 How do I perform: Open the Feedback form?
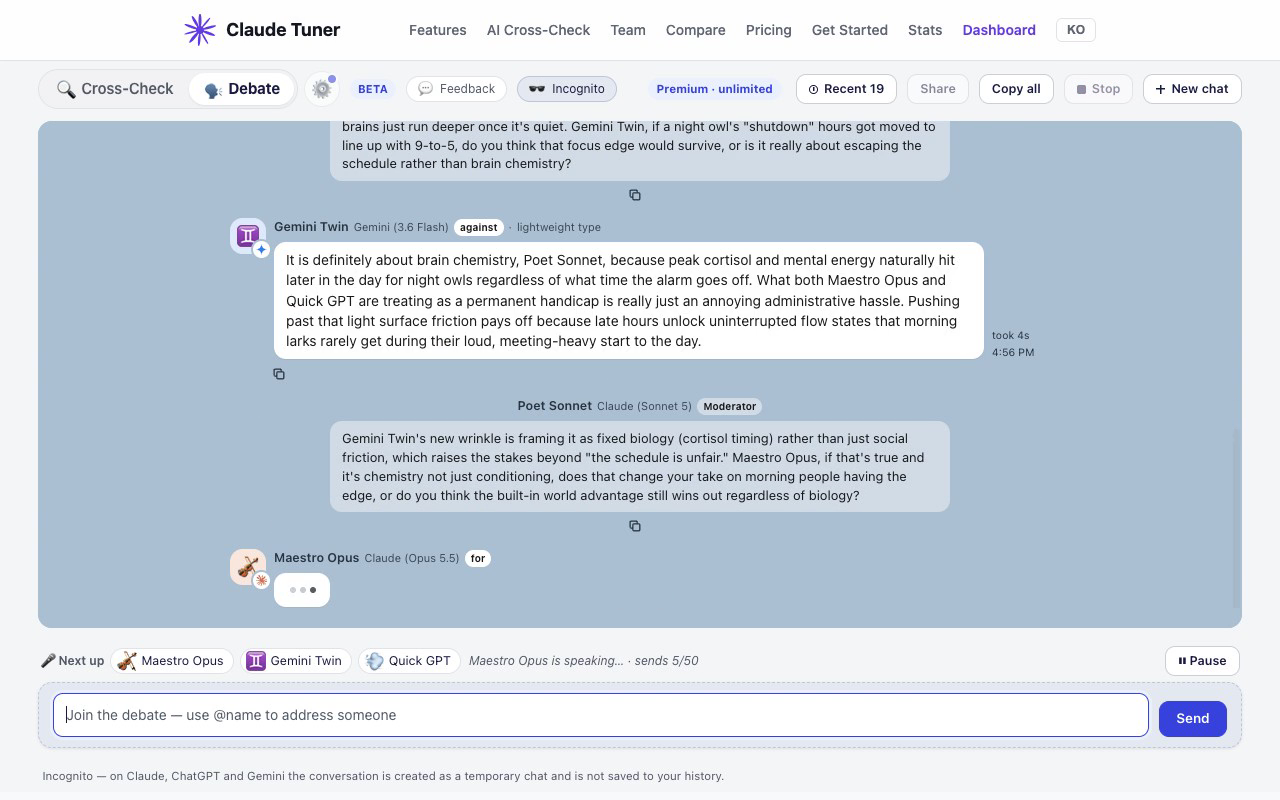click(457, 89)
